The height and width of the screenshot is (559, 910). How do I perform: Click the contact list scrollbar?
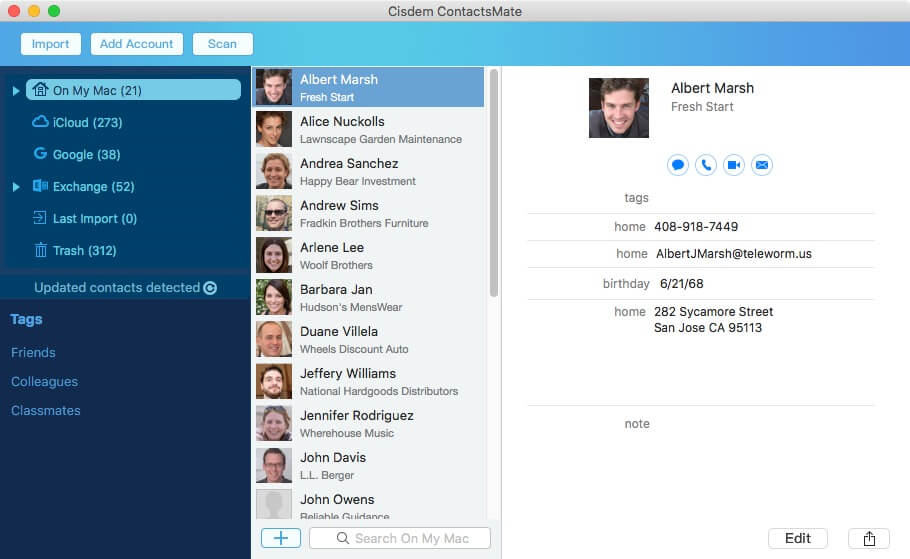pos(494,183)
